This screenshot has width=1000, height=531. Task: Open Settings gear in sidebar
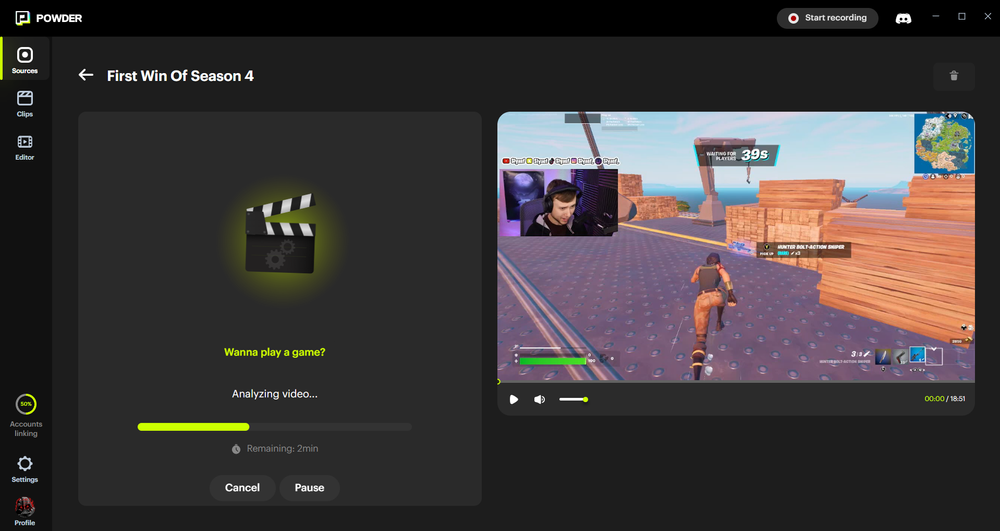[25, 467]
